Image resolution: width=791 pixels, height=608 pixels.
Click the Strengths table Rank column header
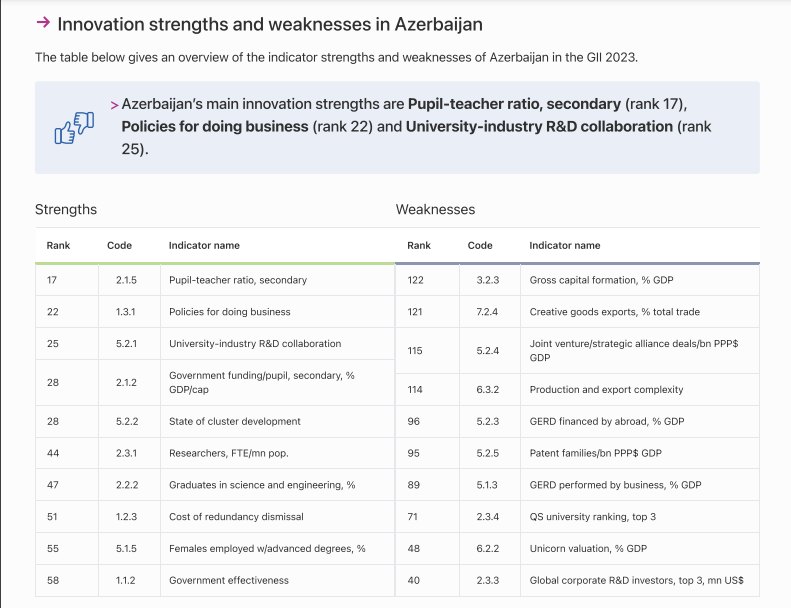click(x=57, y=245)
